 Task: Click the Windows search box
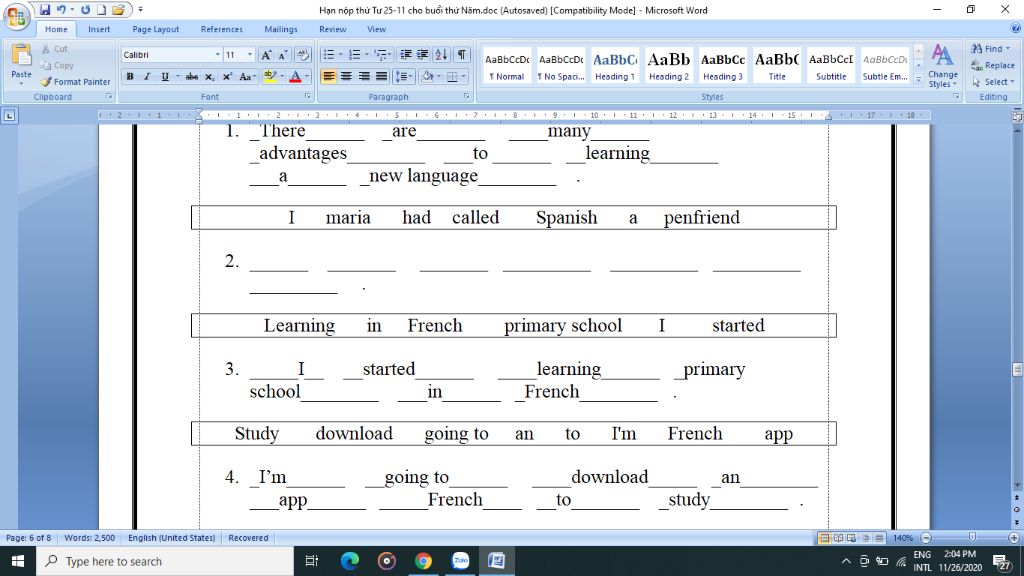pos(165,561)
